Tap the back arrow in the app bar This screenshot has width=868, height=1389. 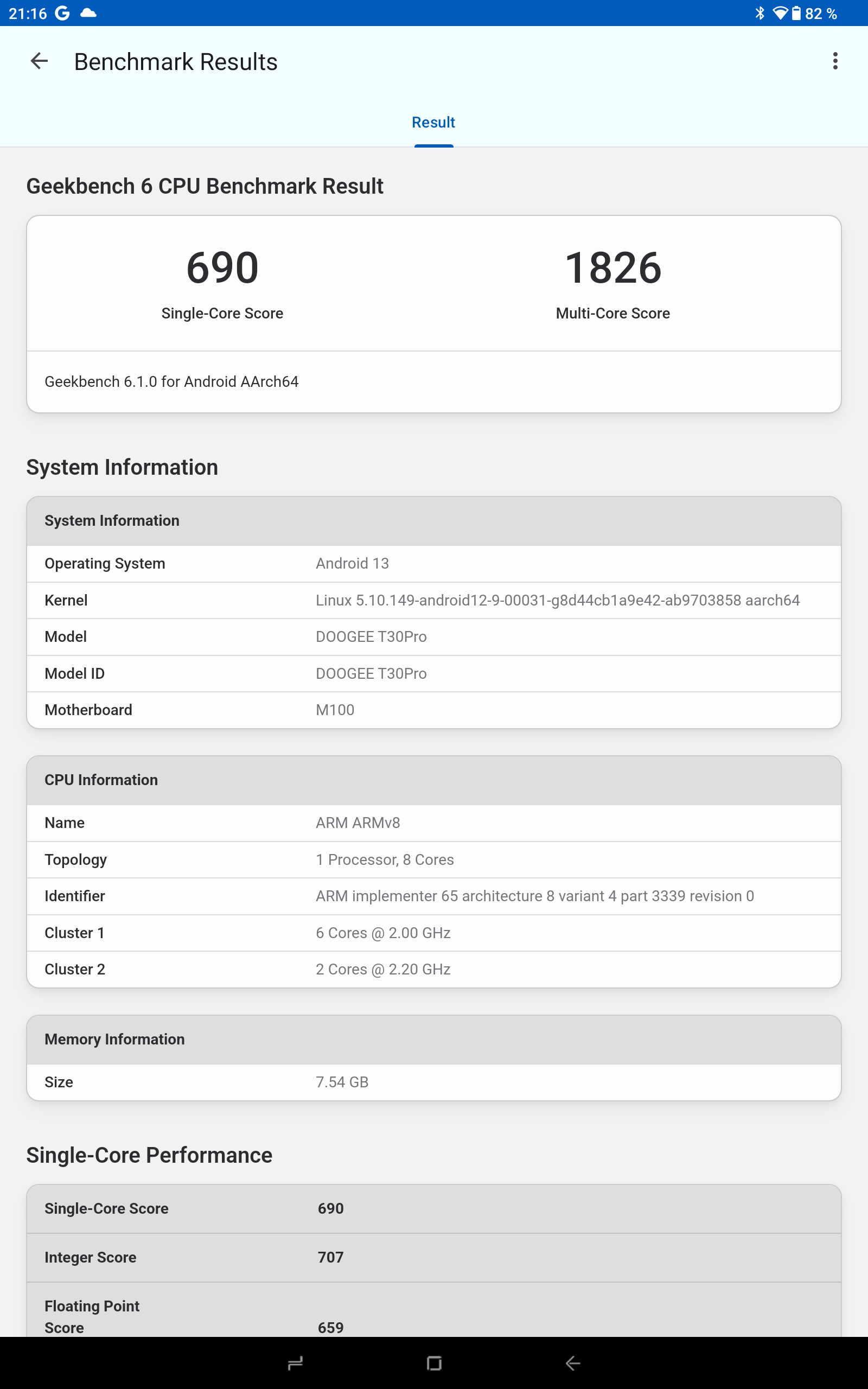pos(39,61)
